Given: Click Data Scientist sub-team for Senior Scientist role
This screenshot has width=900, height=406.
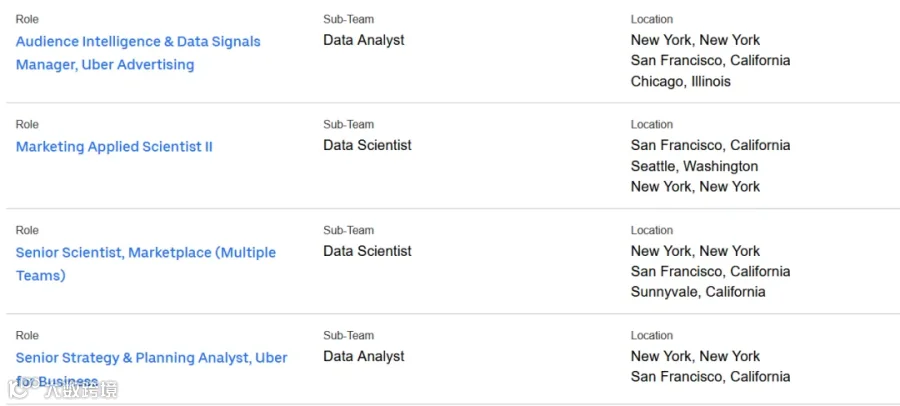Looking at the screenshot, I should (367, 251).
